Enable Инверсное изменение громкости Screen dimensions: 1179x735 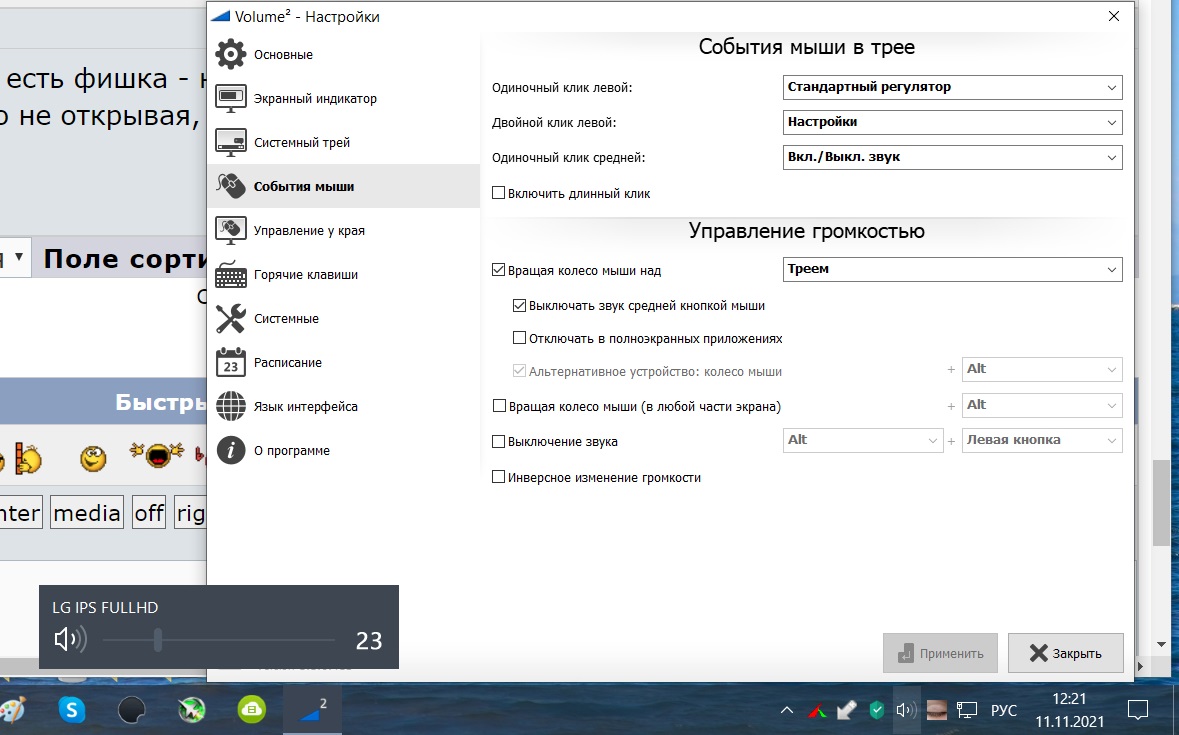click(498, 476)
